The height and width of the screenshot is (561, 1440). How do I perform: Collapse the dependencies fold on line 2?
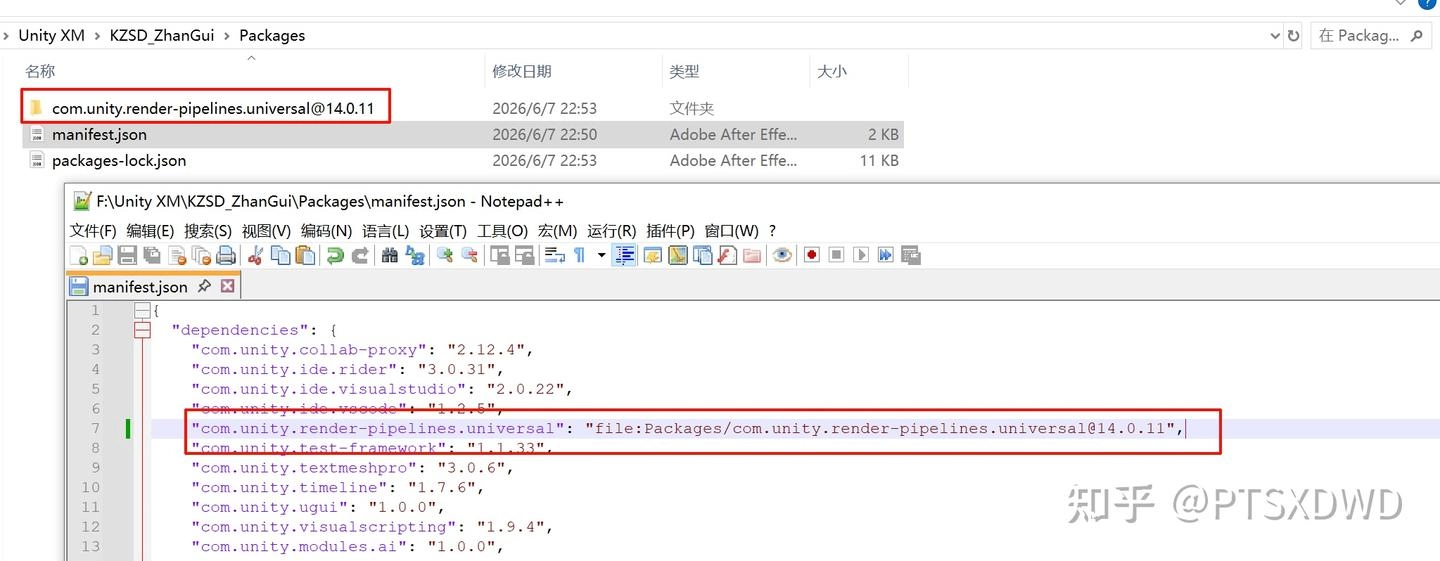142,330
